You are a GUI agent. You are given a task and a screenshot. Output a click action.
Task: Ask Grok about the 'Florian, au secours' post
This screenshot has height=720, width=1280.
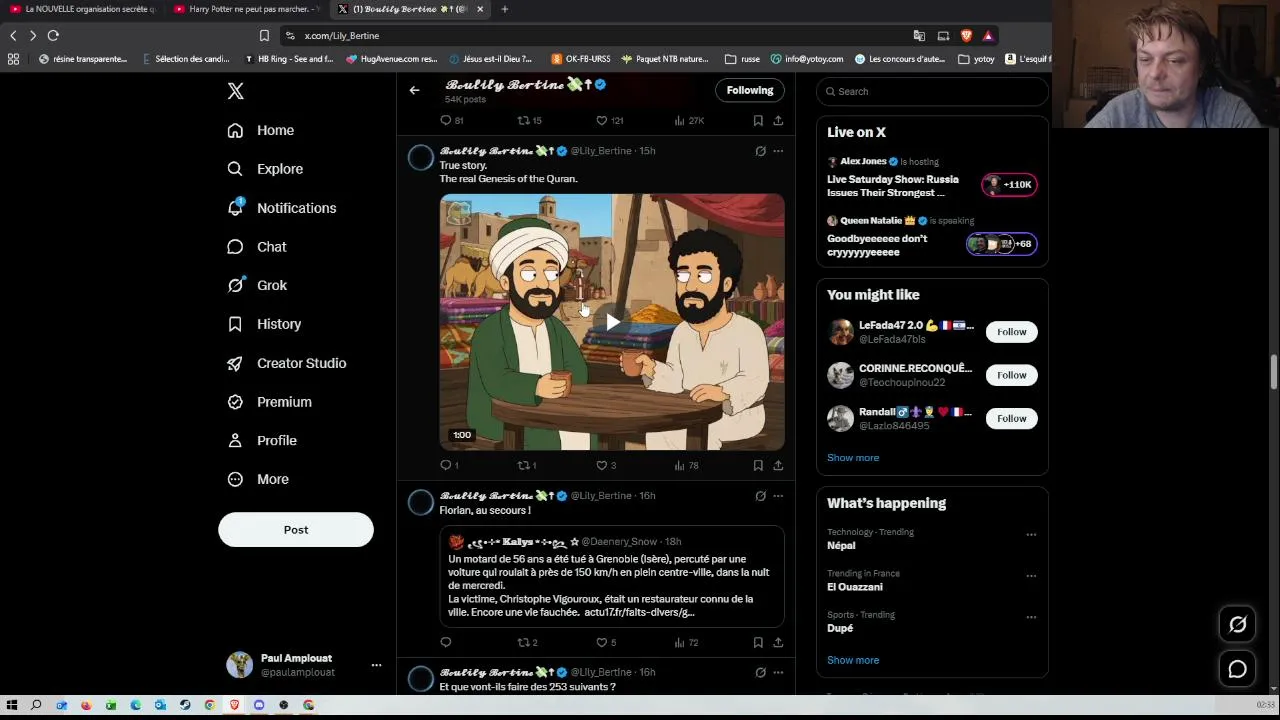(x=760, y=496)
